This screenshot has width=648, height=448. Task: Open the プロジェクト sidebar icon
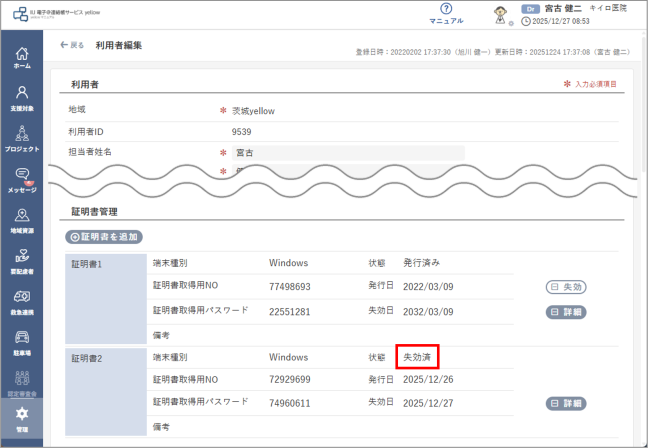point(21,138)
